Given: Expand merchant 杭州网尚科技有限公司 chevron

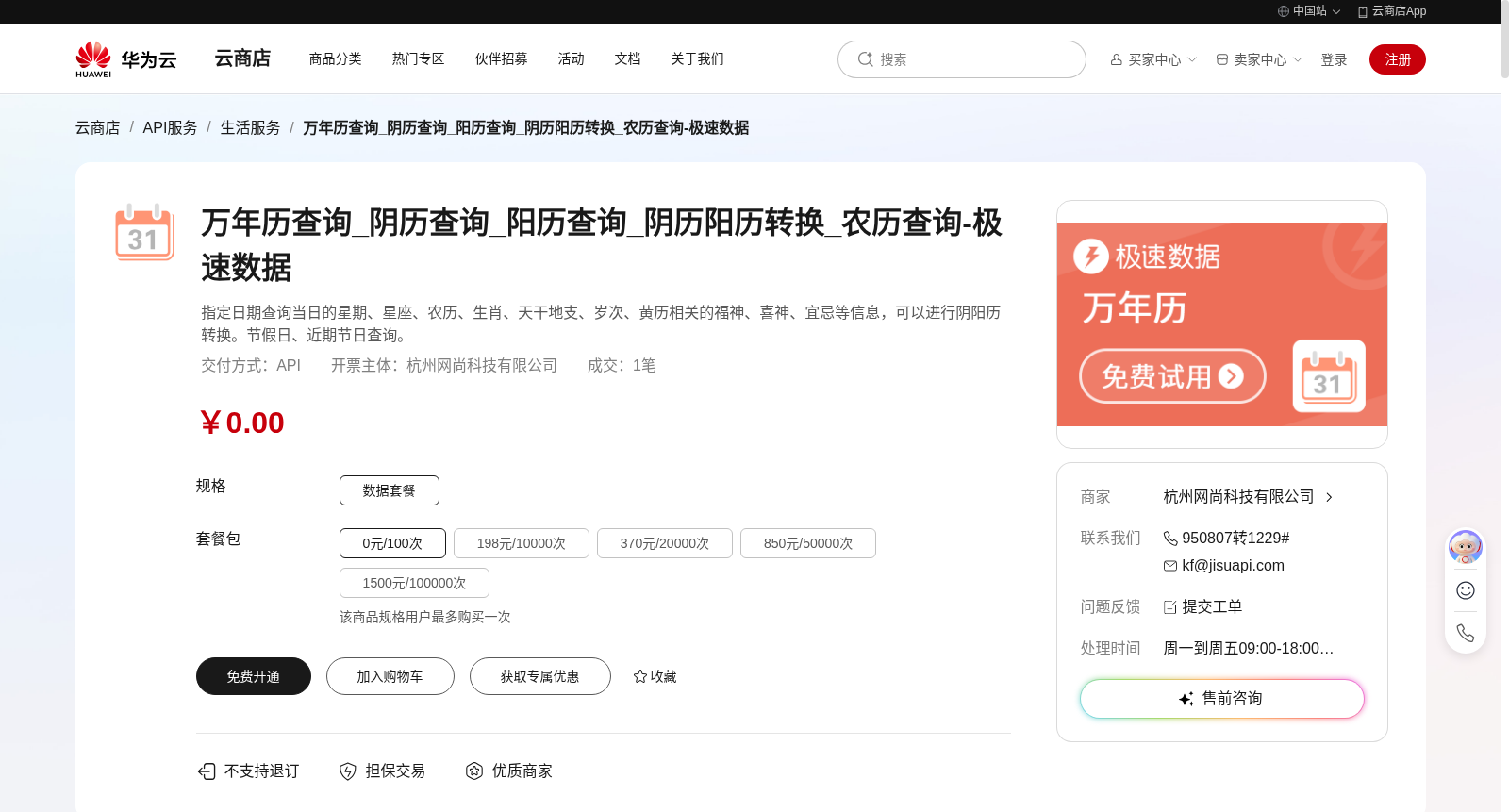Looking at the screenshot, I should click(x=1329, y=497).
